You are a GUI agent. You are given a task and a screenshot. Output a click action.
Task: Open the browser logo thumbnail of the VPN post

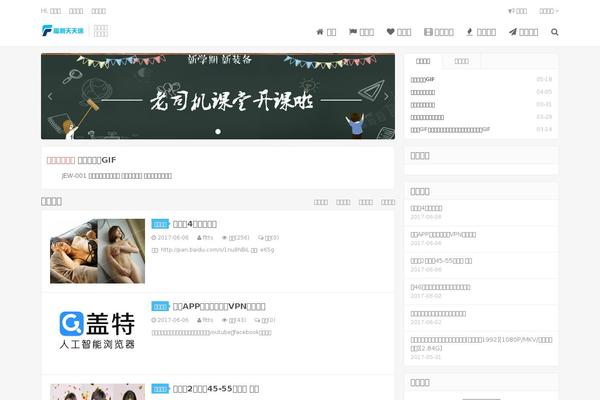point(97,330)
